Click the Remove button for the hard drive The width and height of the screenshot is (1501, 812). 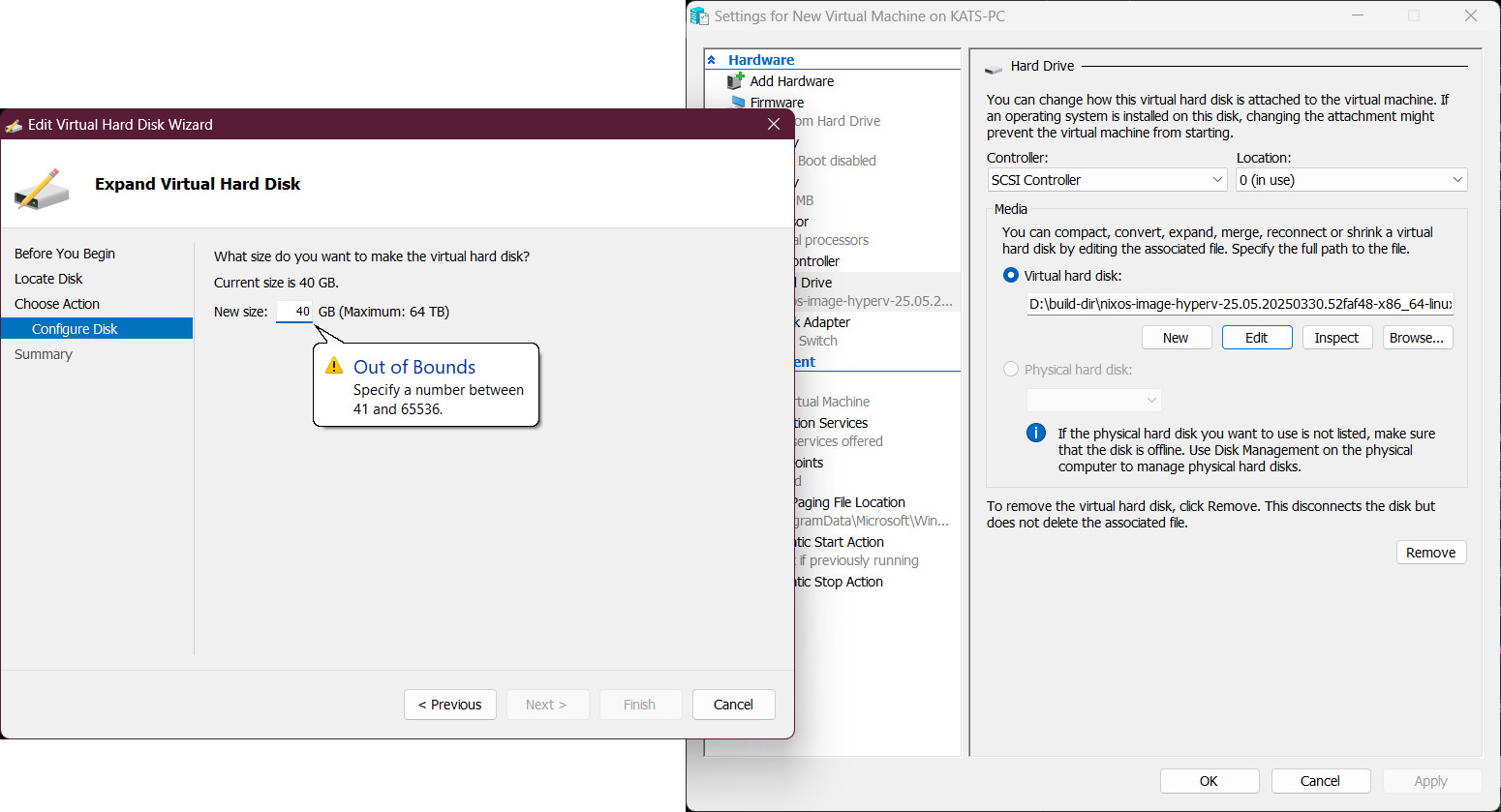1431,553
